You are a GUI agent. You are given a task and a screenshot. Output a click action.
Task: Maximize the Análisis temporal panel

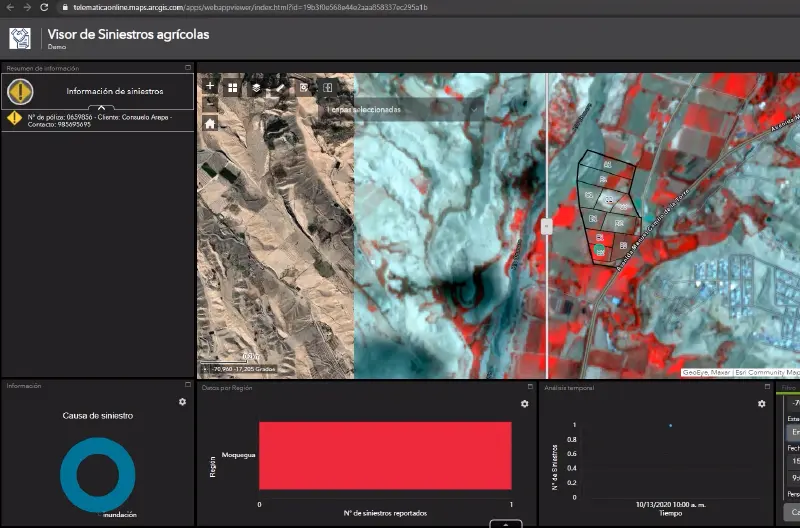pos(769,386)
